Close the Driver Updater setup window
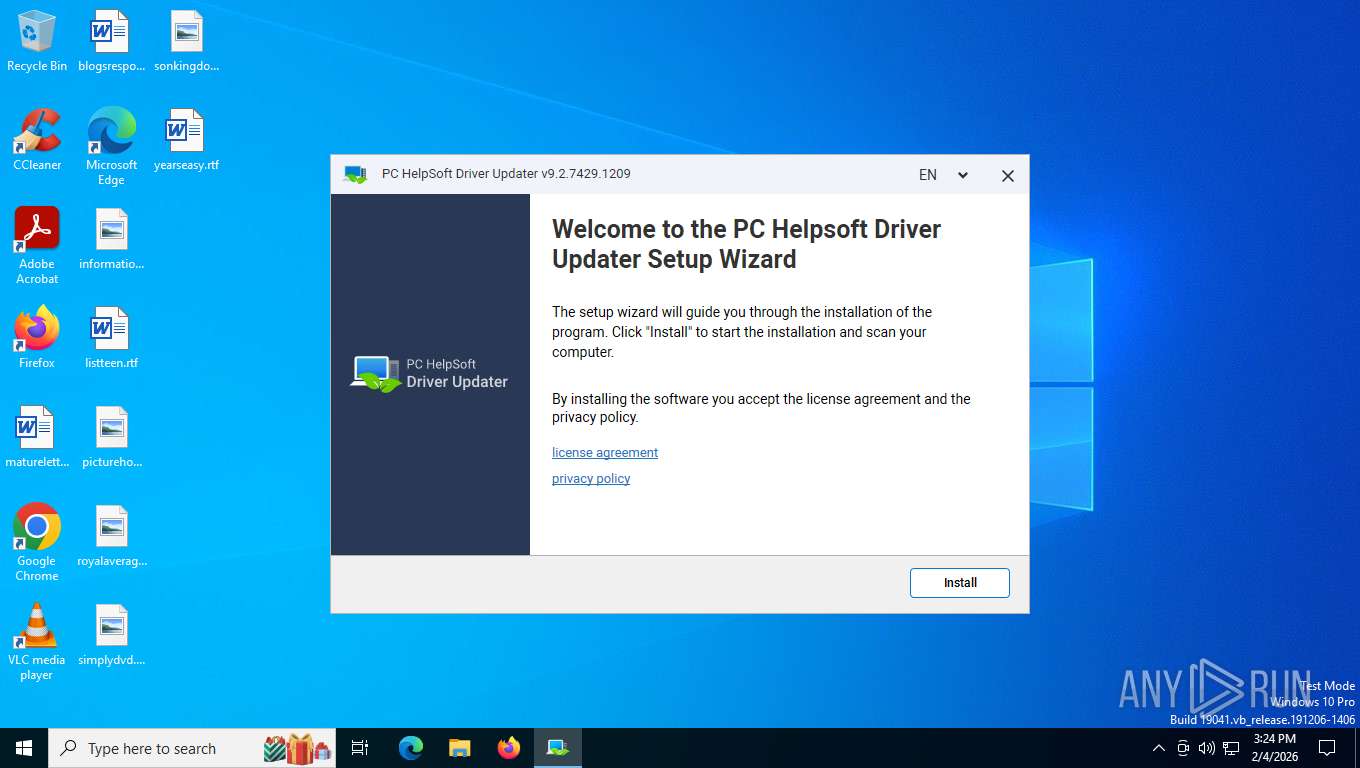Image resolution: width=1360 pixels, height=768 pixels. tap(1007, 175)
